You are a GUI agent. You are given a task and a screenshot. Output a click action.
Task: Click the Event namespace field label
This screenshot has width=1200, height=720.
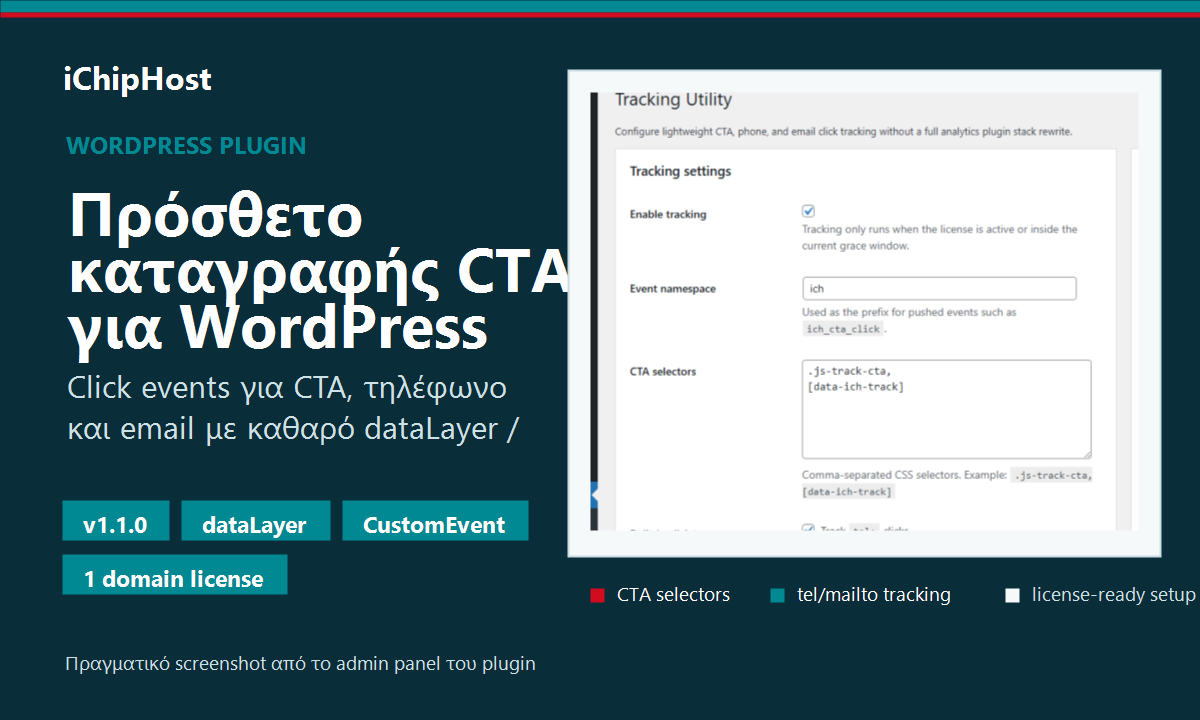[x=672, y=289]
